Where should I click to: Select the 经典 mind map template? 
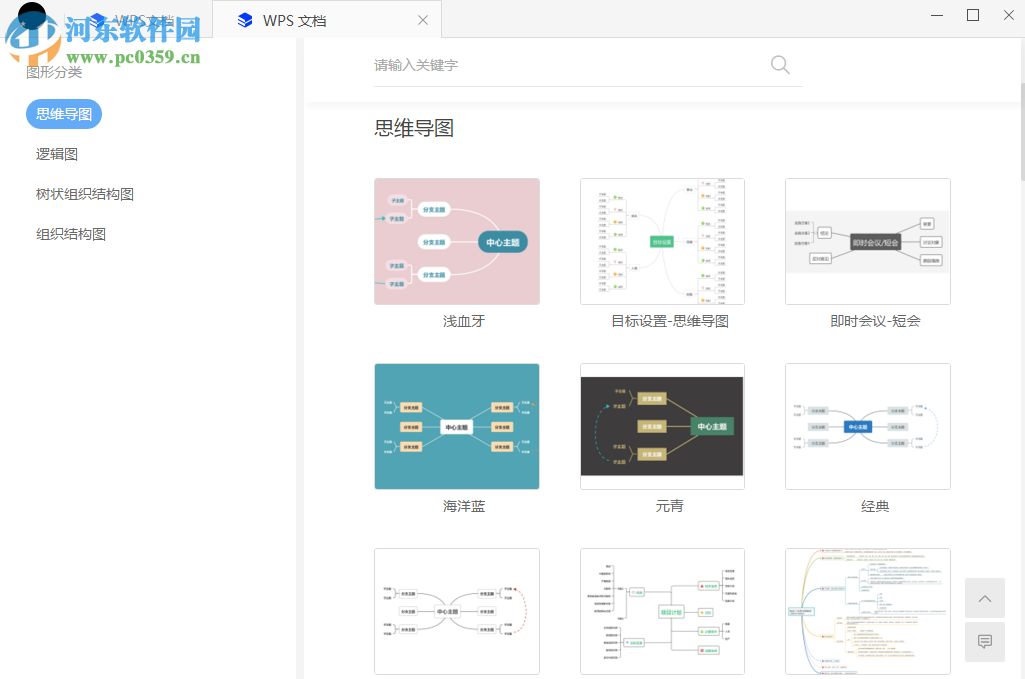point(867,427)
